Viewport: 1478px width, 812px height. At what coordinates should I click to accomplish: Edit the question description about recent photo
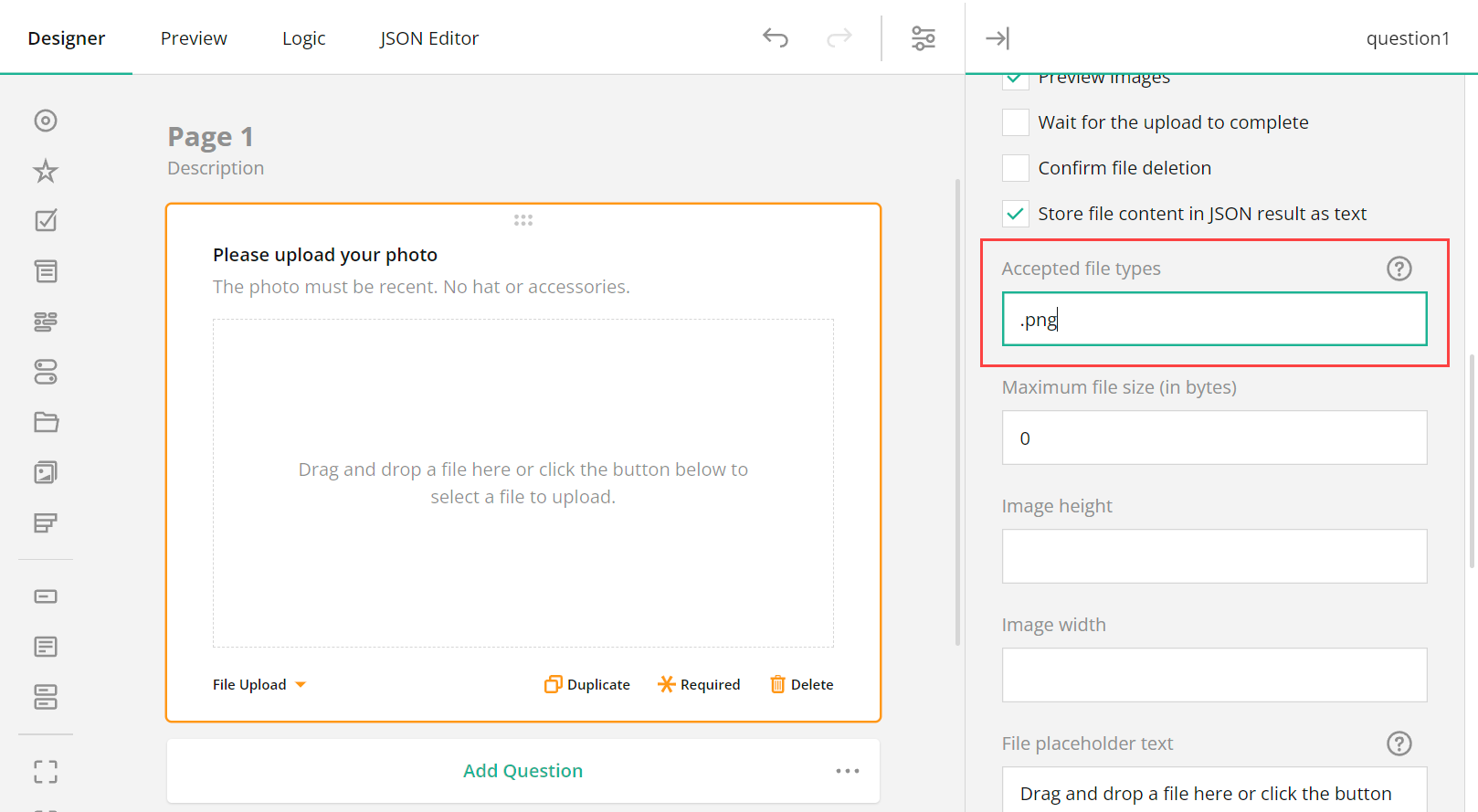[421, 287]
